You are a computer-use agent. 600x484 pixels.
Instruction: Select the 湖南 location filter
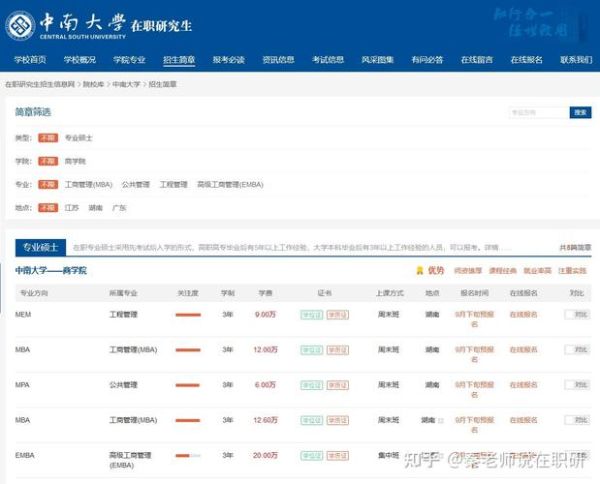tap(96, 208)
